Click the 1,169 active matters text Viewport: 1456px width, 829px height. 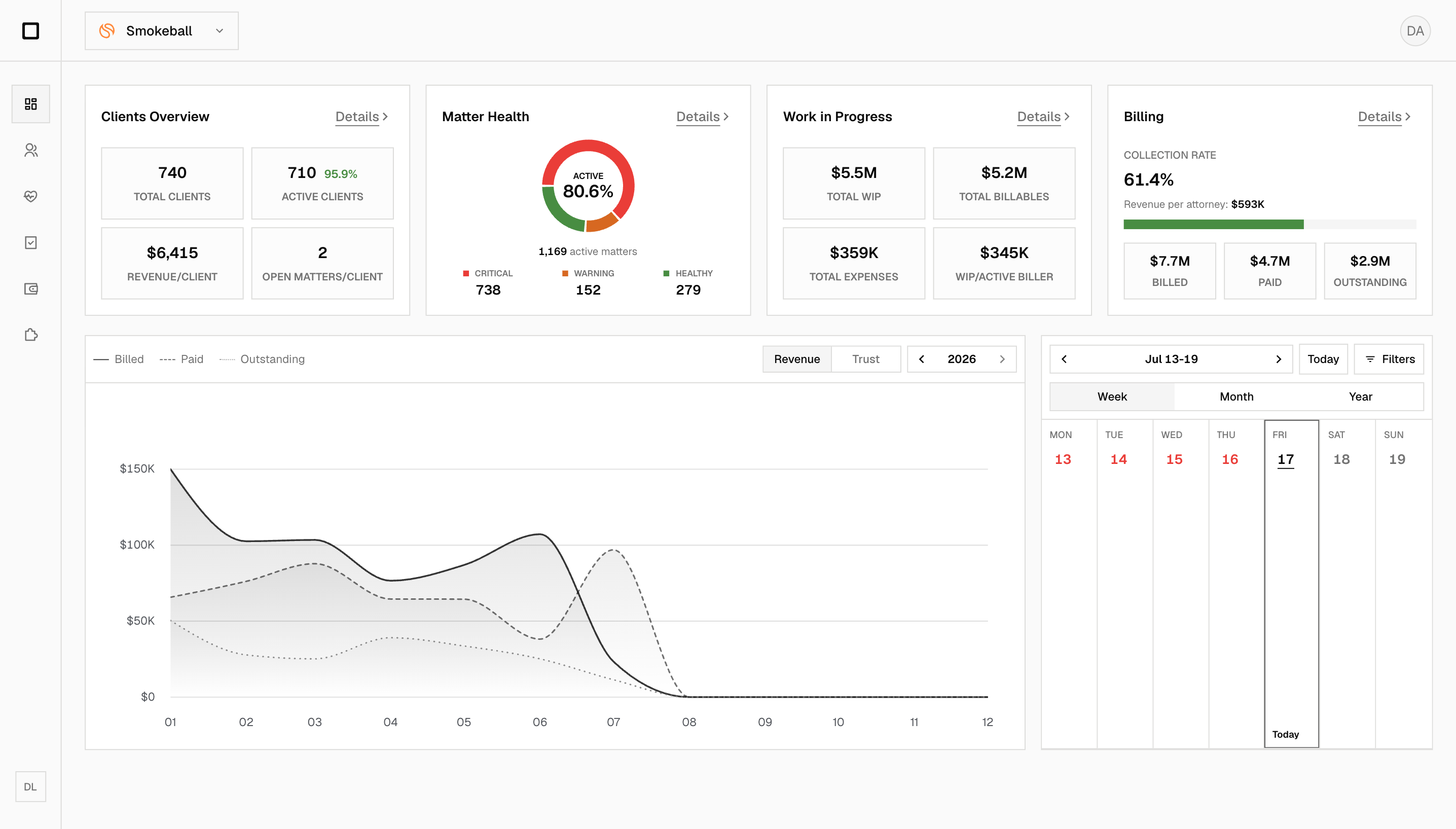[588, 251]
